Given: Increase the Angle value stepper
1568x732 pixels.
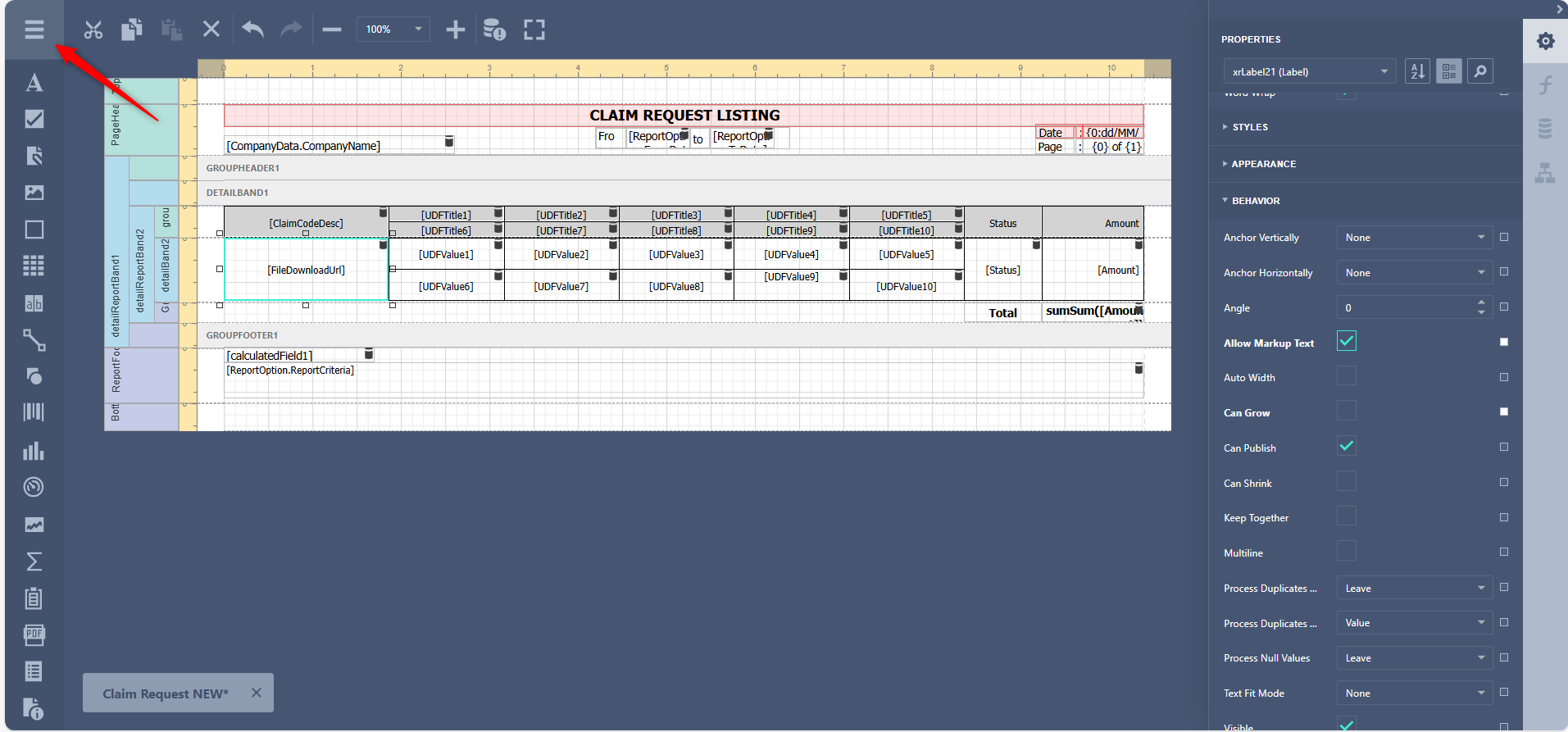Looking at the screenshot, I should click(x=1481, y=302).
